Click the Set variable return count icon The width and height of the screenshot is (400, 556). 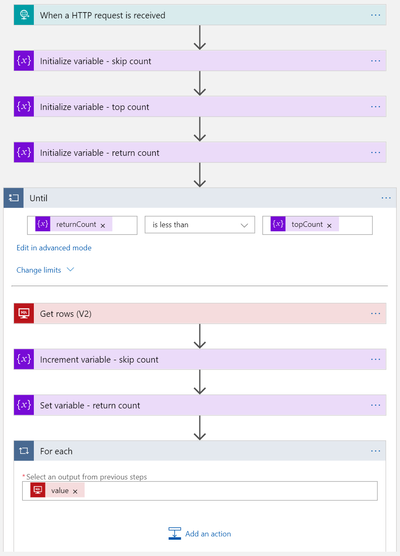[24, 405]
